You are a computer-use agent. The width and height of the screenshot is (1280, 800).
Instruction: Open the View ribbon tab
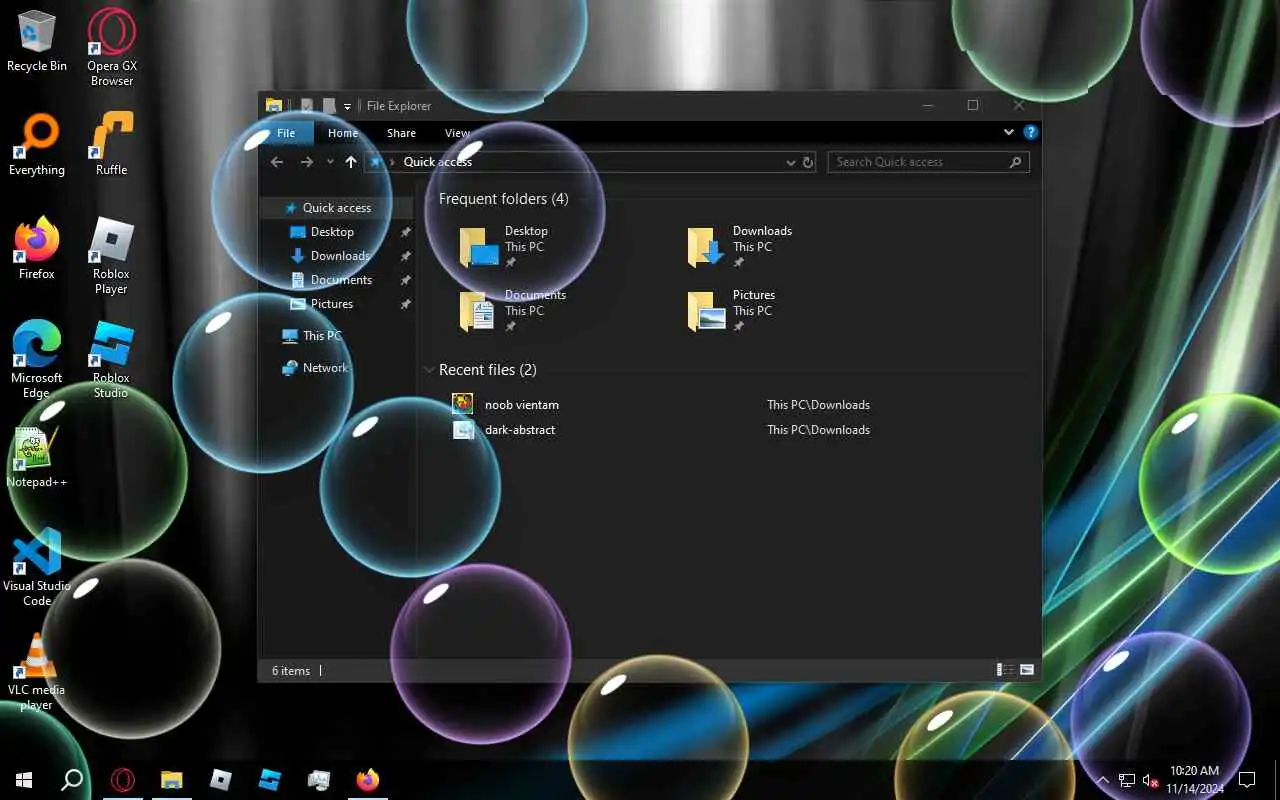pos(457,133)
